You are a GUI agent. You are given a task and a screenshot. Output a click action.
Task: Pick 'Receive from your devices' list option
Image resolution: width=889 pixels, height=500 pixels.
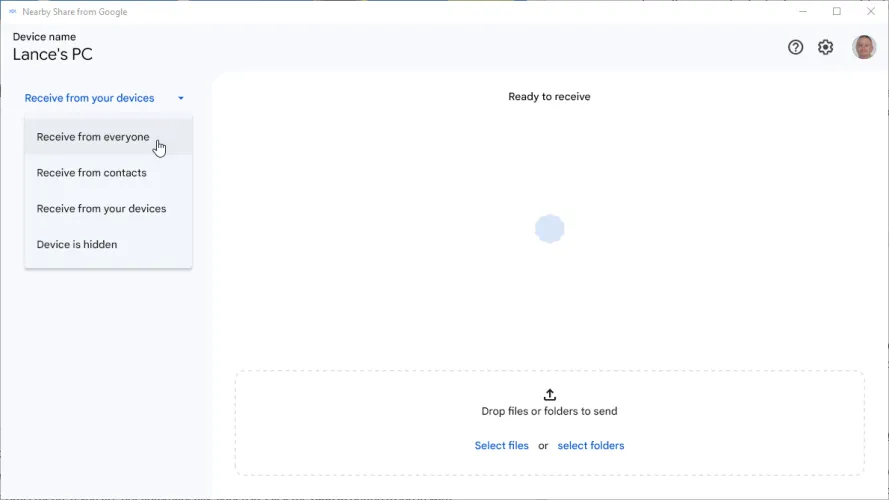point(101,209)
